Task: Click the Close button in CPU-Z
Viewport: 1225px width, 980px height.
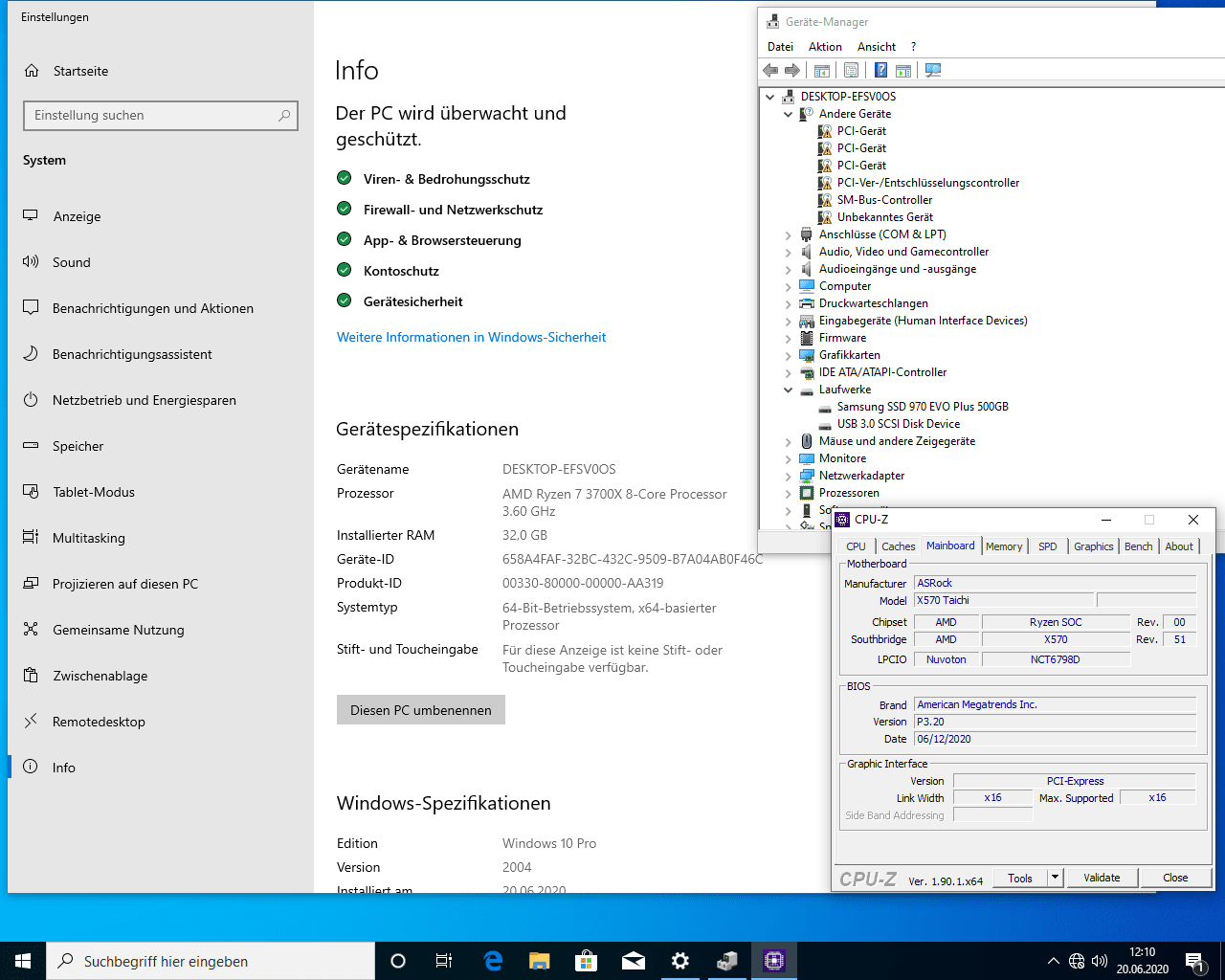Action: pyautogui.click(x=1175, y=878)
